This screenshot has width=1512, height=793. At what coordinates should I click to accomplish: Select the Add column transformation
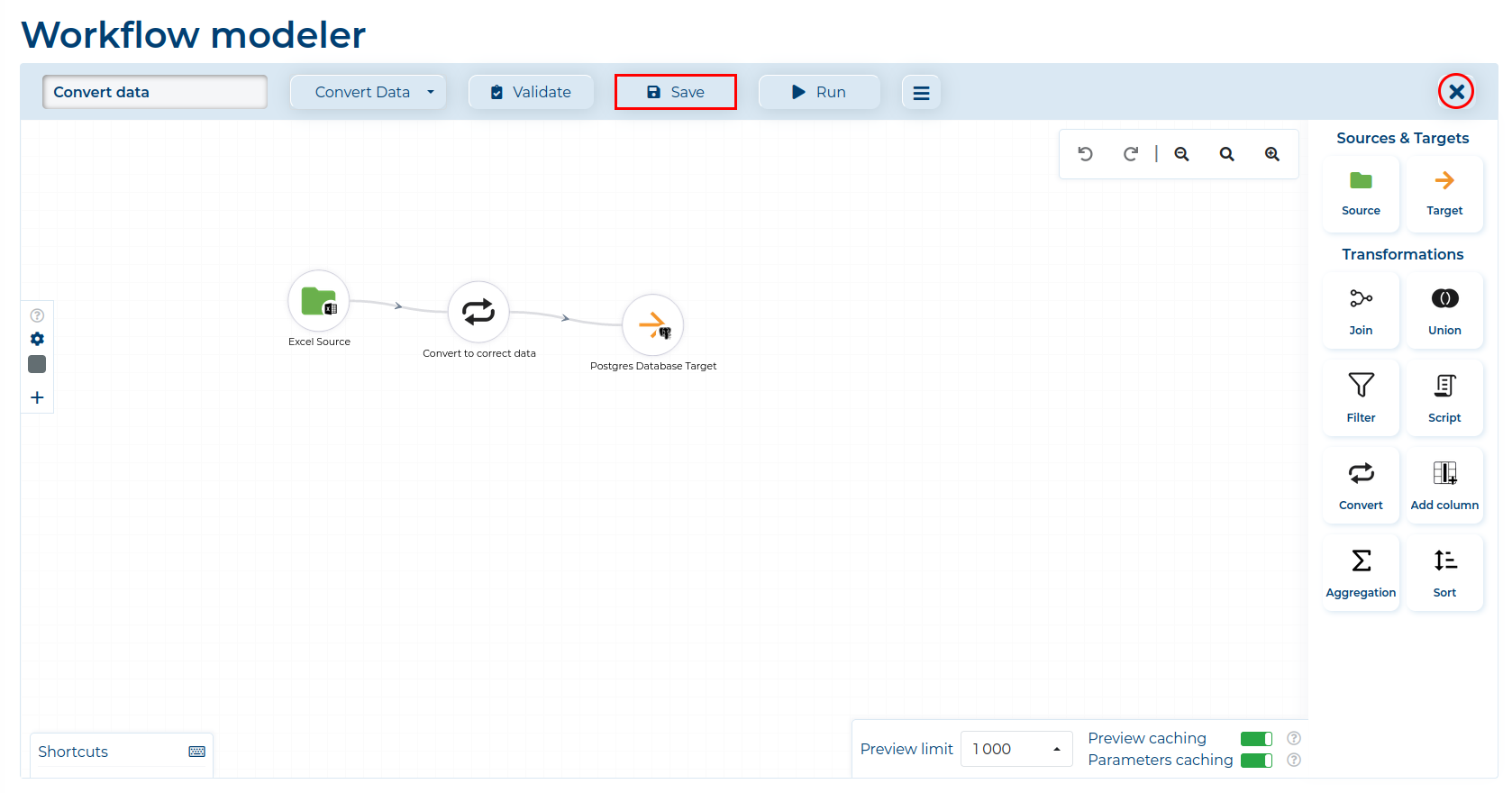coord(1444,485)
